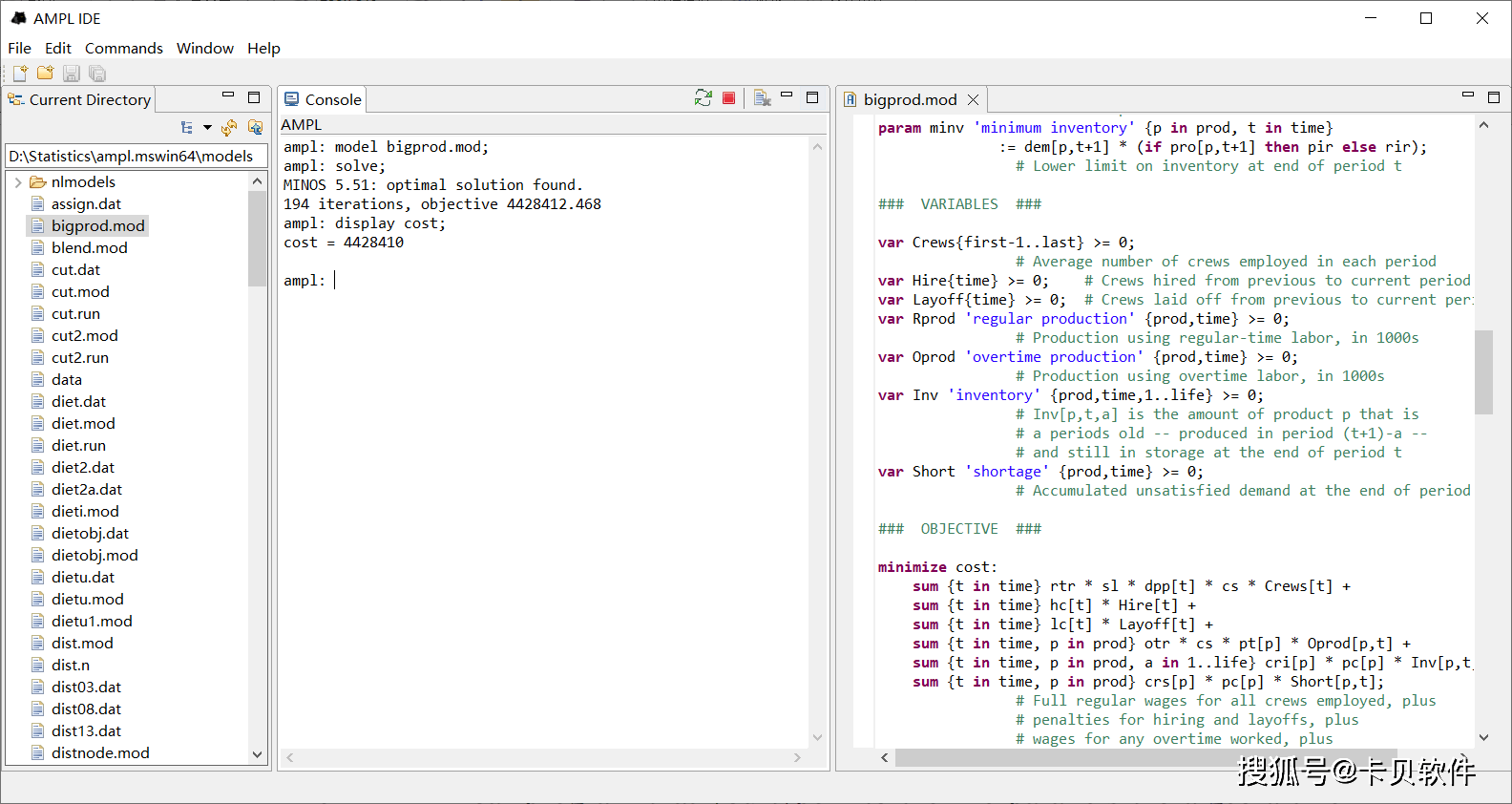Screen dimensions: 1512x804
Task: Click the green restart arrows icon in Console
Action: click(x=703, y=98)
